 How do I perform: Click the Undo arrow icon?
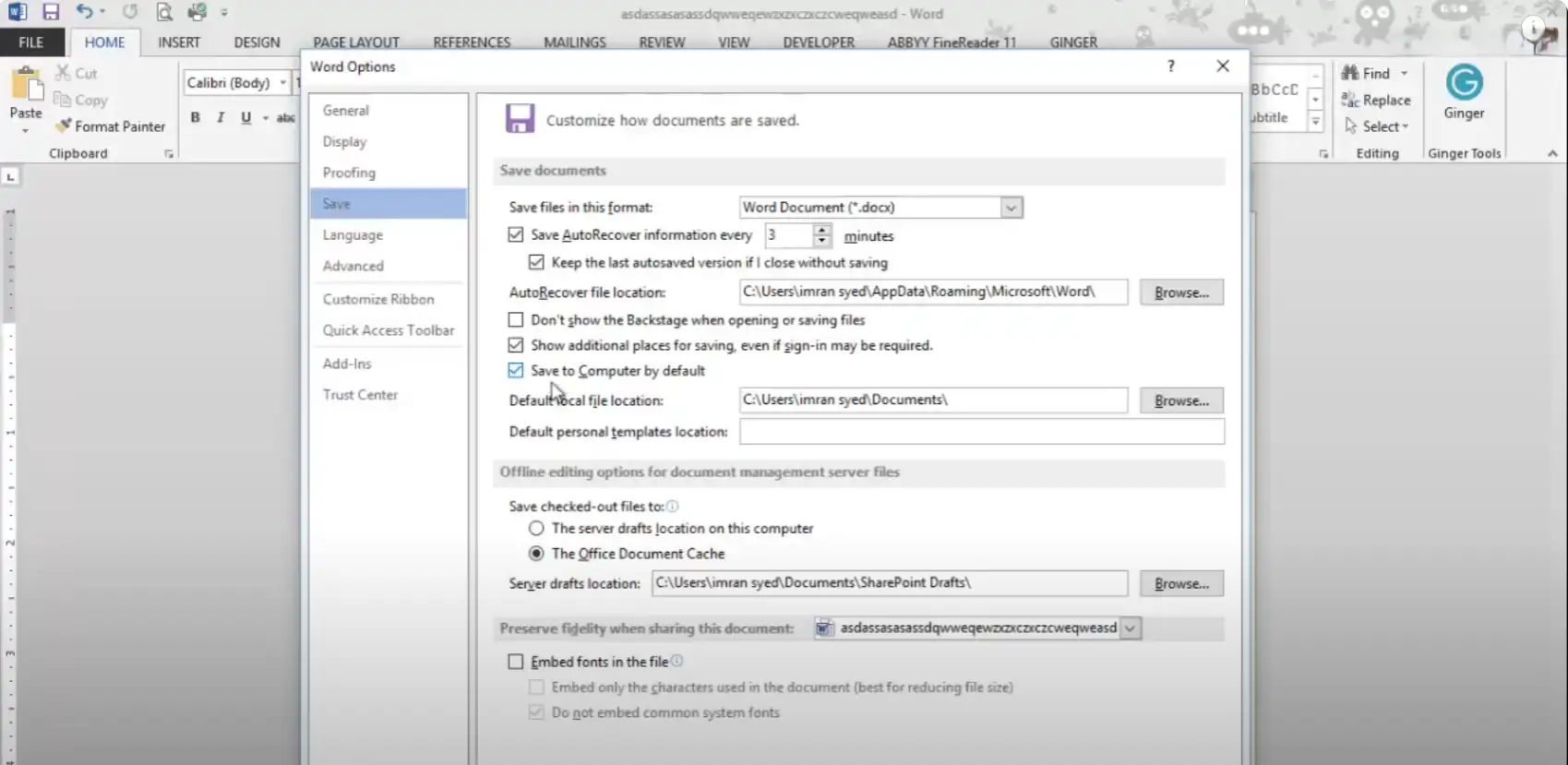84,12
